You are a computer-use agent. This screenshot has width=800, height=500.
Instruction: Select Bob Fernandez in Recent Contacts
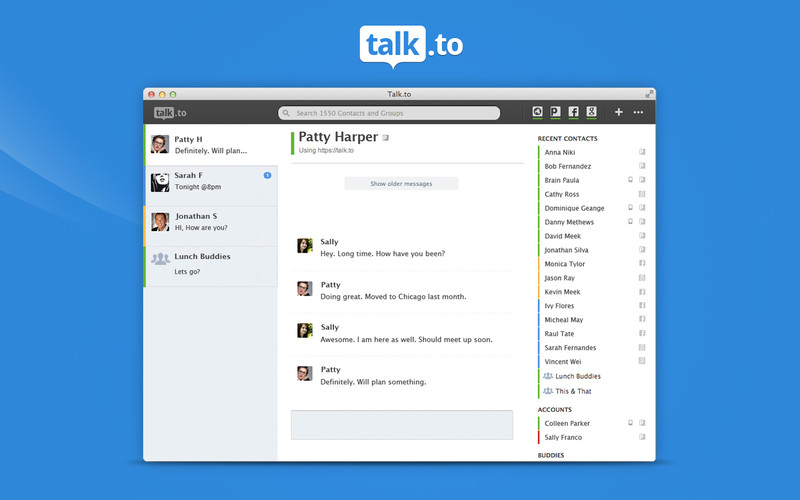[567, 166]
